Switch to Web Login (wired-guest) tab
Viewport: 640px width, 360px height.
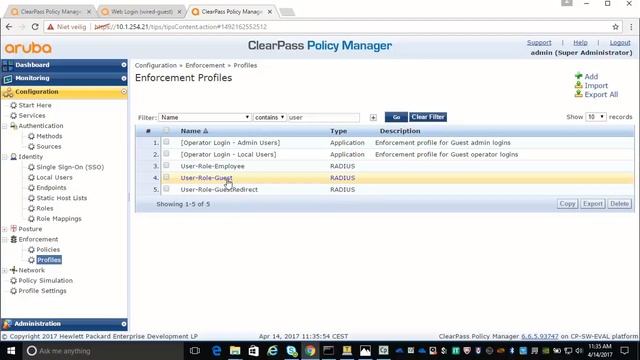pyautogui.click(x=141, y=12)
